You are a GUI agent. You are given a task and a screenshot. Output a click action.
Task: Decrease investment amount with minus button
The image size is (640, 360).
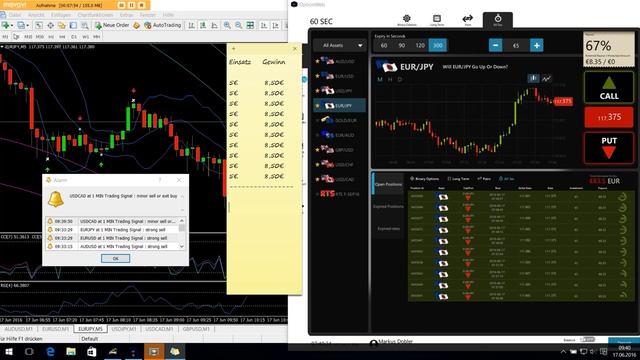tap(496, 45)
